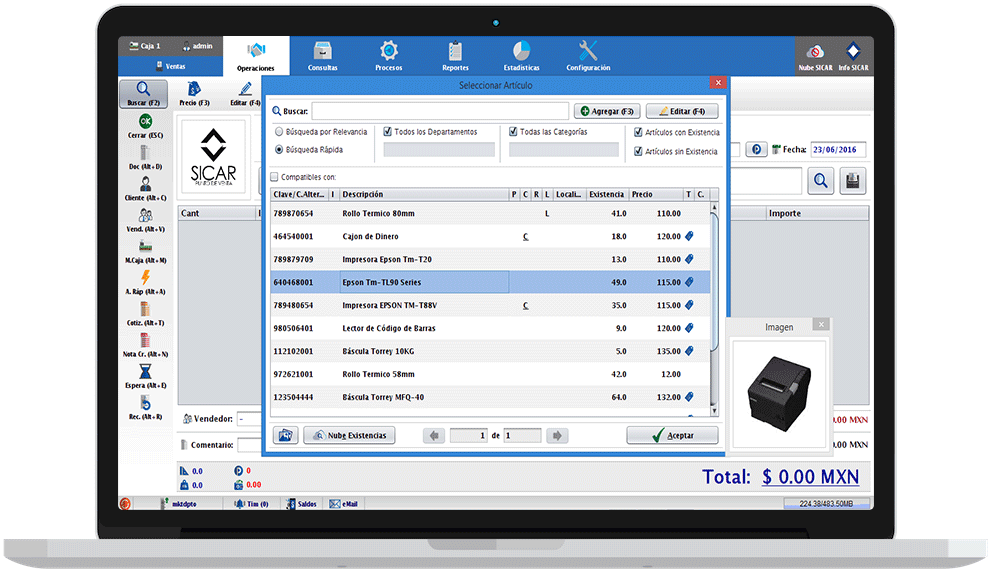Uncheck Artículos sin Existencia

(x=638, y=151)
